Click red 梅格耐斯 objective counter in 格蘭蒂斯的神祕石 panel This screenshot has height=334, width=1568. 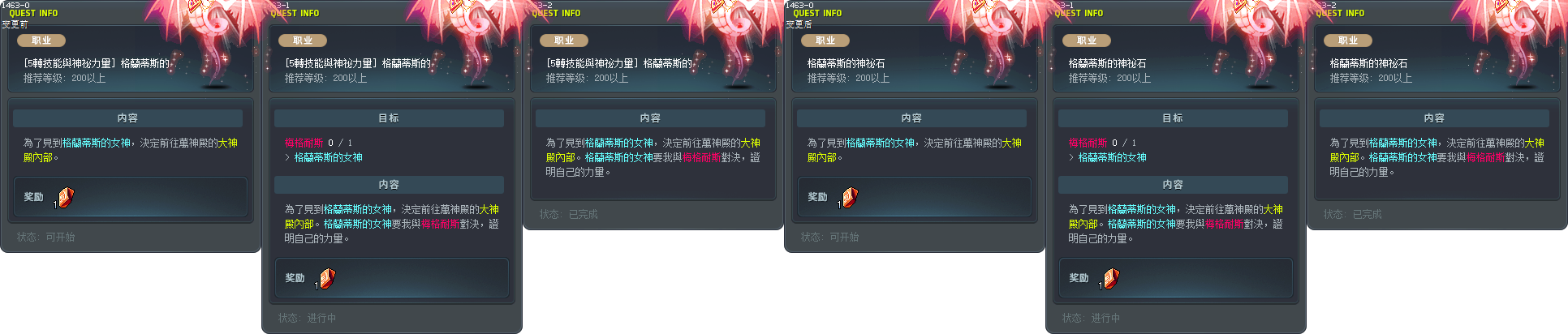coord(1102,143)
